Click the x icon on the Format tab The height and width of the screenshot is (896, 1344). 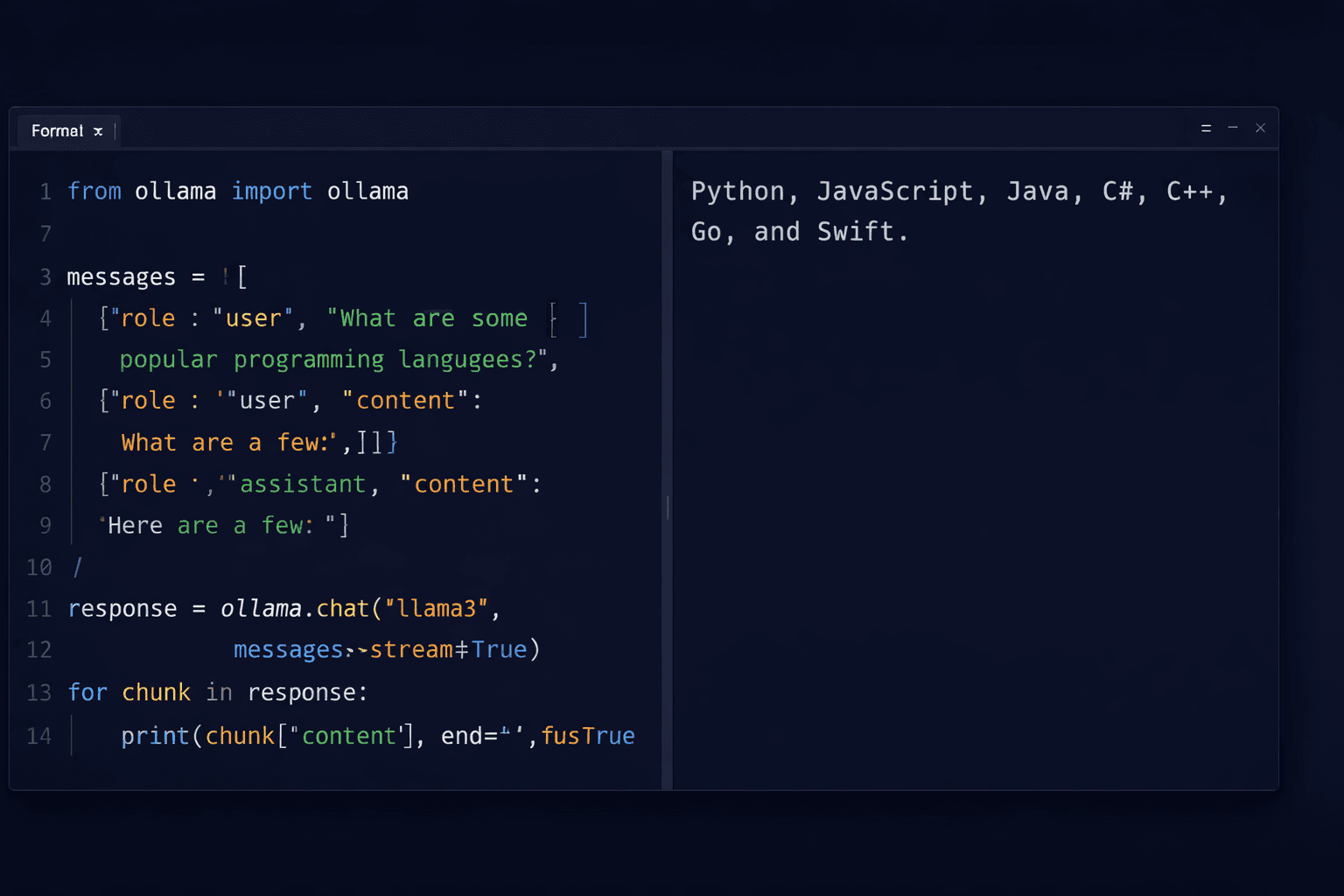coord(98,130)
